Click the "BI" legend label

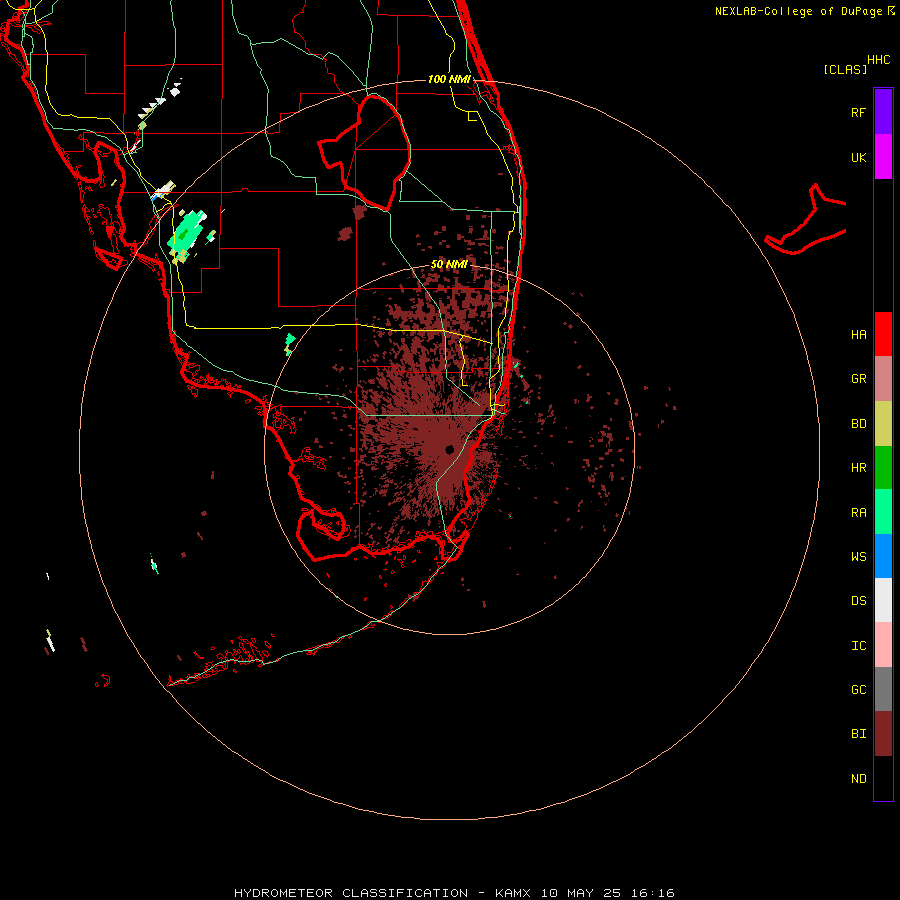858,733
